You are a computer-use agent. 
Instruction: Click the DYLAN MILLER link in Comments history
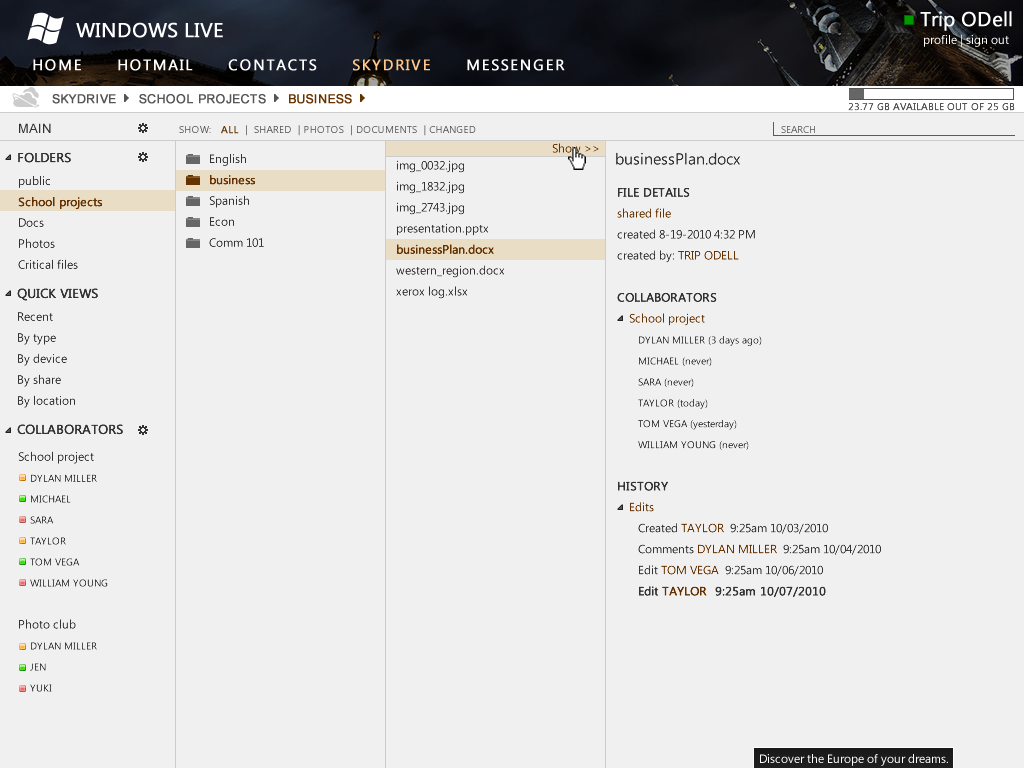tap(737, 549)
